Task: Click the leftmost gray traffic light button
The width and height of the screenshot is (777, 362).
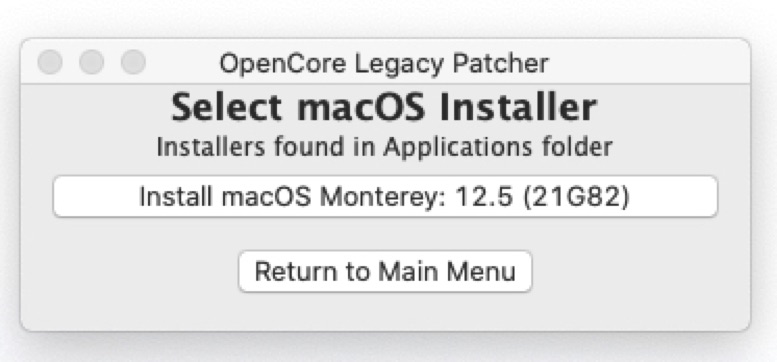Action: [50, 62]
